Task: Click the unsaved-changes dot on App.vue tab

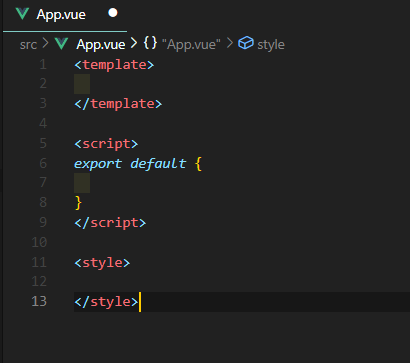Action: click(x=113, y=13)
